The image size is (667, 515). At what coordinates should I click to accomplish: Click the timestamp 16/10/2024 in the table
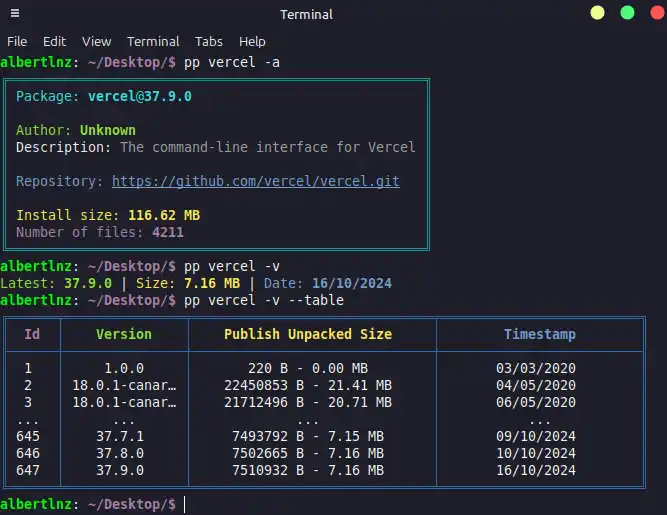pyautogui.click(x=536, y=470)
